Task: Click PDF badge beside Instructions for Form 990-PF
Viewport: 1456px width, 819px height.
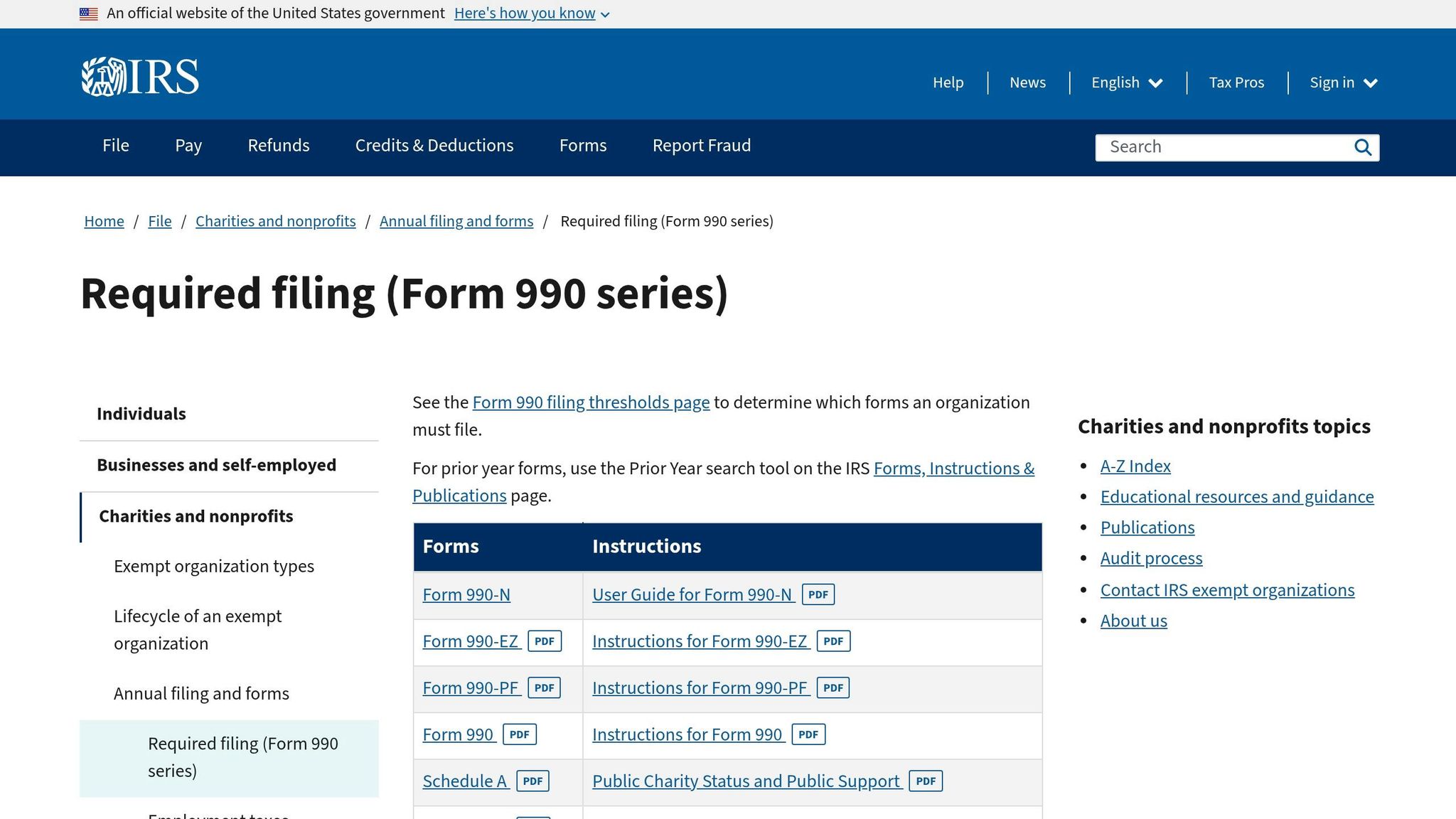Action: coord(833,687)
